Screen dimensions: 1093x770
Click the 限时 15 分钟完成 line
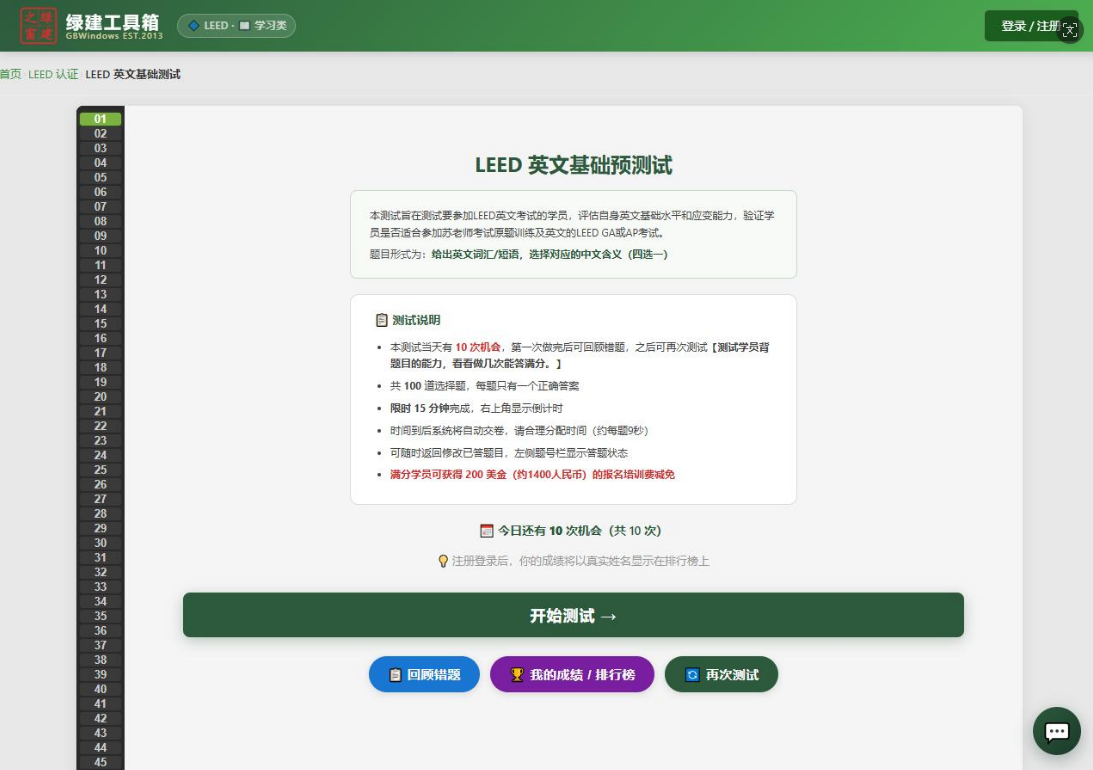pos(476,408)
